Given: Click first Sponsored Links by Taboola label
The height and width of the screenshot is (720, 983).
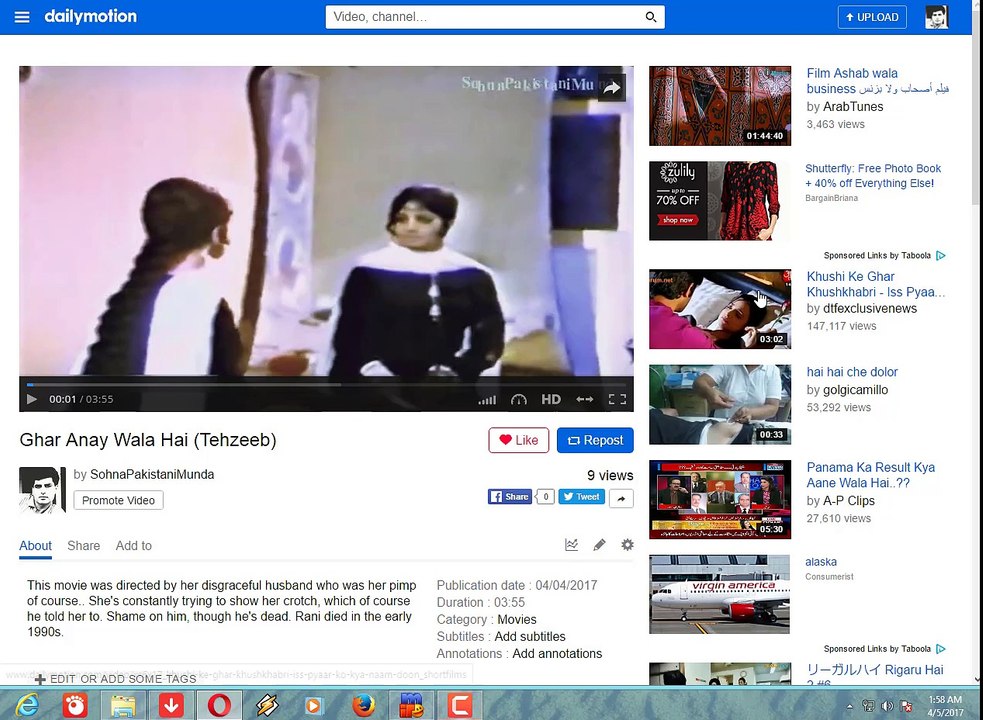Looking at the screenshot, I should coord(884,255).
